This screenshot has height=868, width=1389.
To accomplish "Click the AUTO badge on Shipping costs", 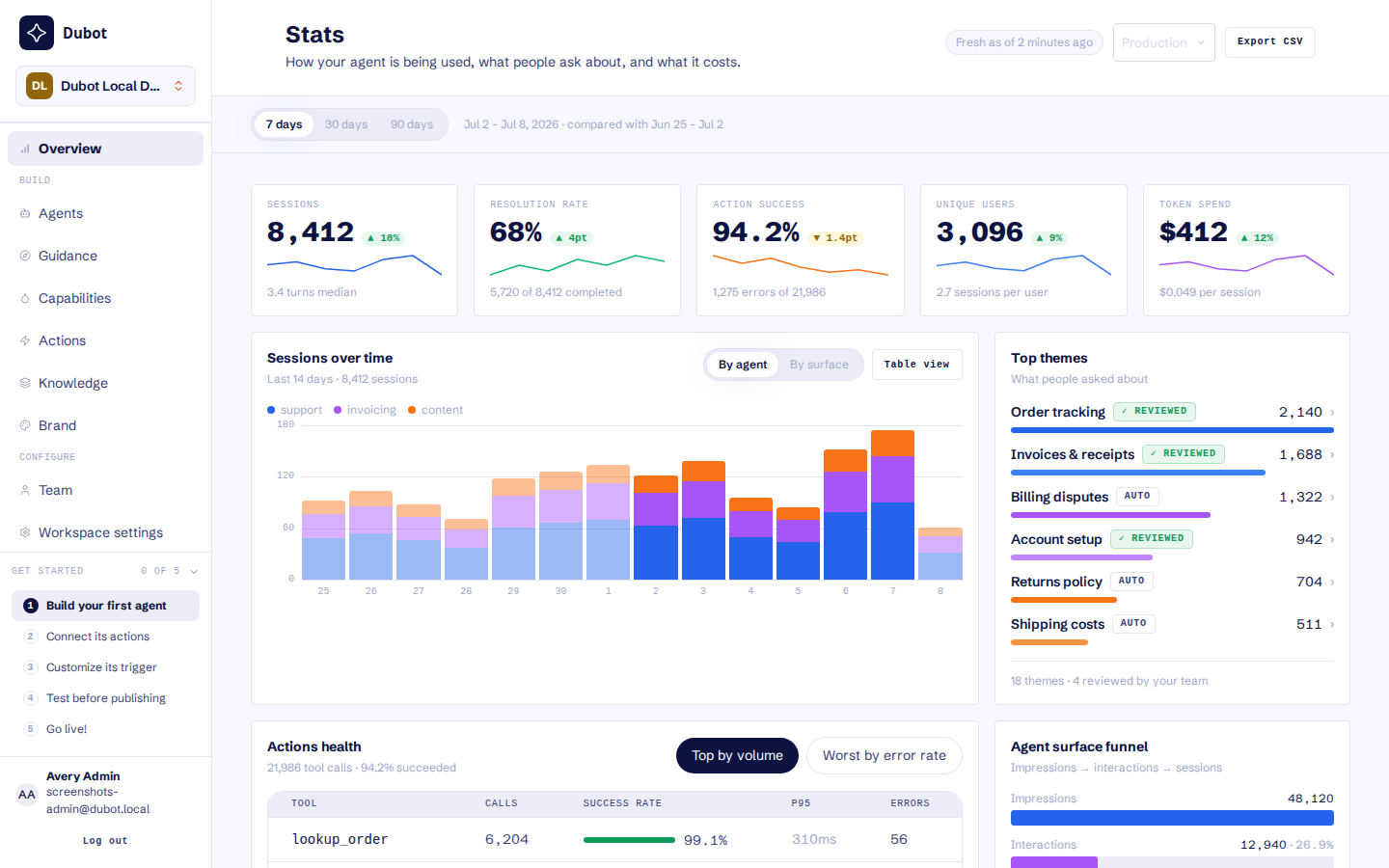I will coord(1133,623).
